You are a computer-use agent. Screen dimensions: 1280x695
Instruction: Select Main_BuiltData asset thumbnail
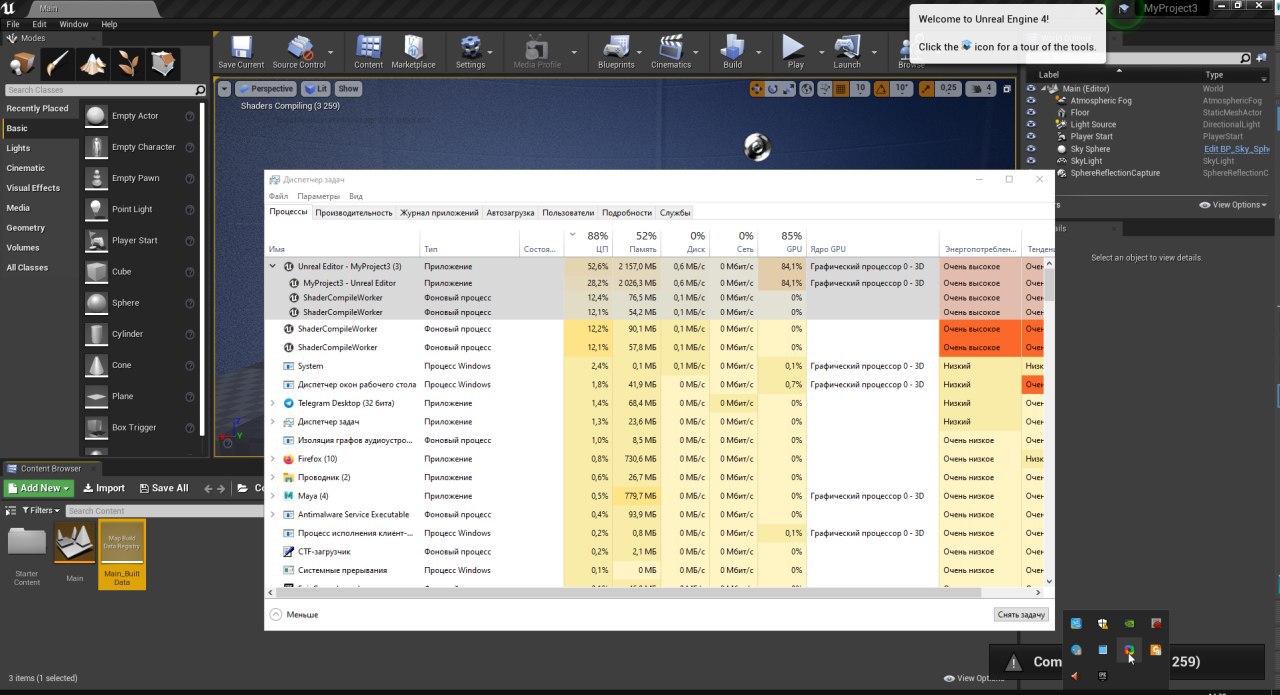coord(121,554)
